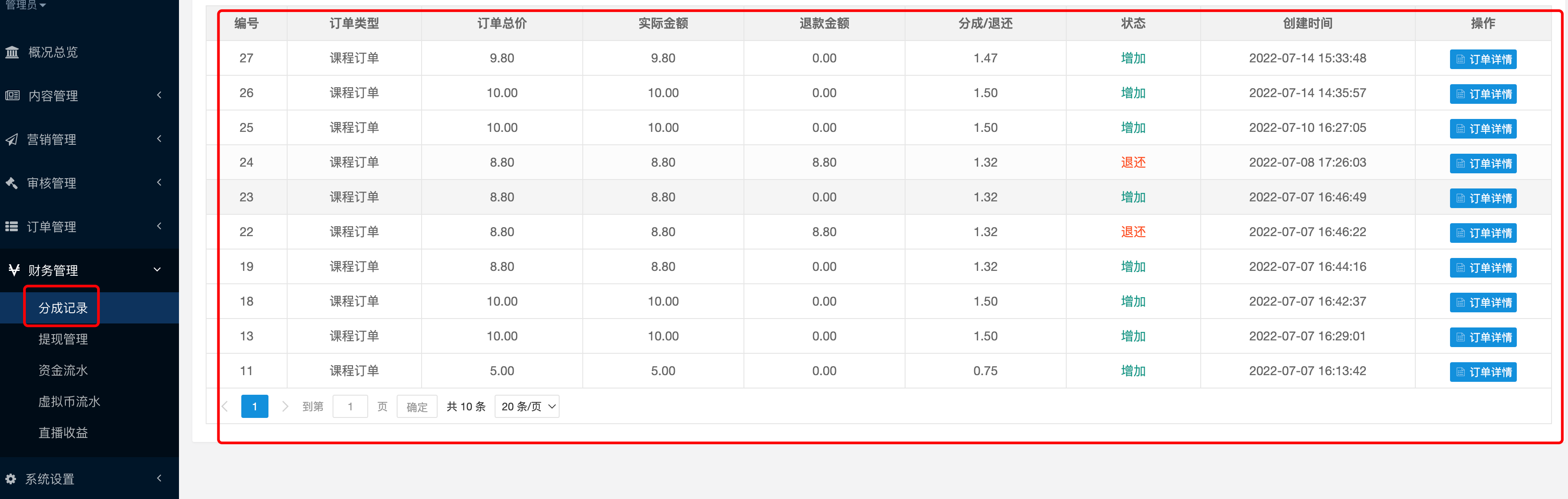Open 订单详情 for order 13

coord(1483,337)
